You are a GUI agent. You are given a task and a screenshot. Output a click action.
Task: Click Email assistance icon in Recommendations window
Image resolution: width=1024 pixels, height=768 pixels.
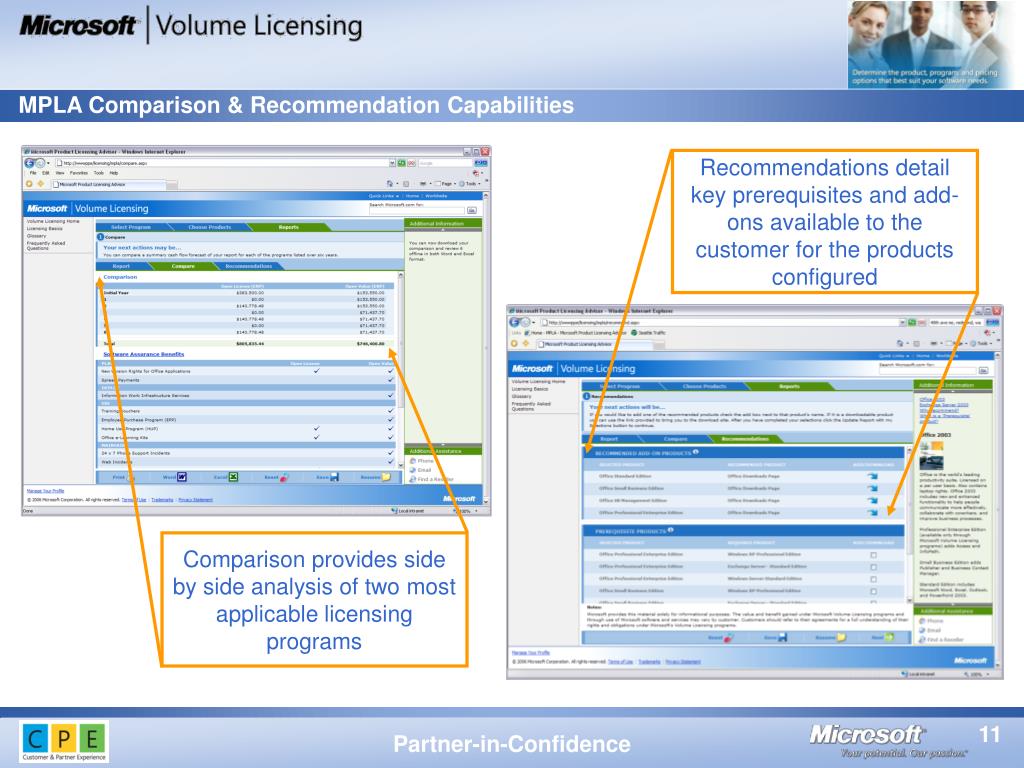[922, 630]
